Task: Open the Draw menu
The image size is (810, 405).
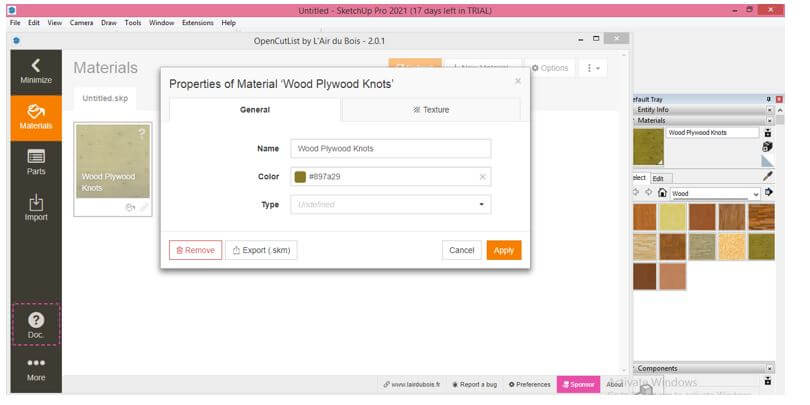Action: point(108,23)
